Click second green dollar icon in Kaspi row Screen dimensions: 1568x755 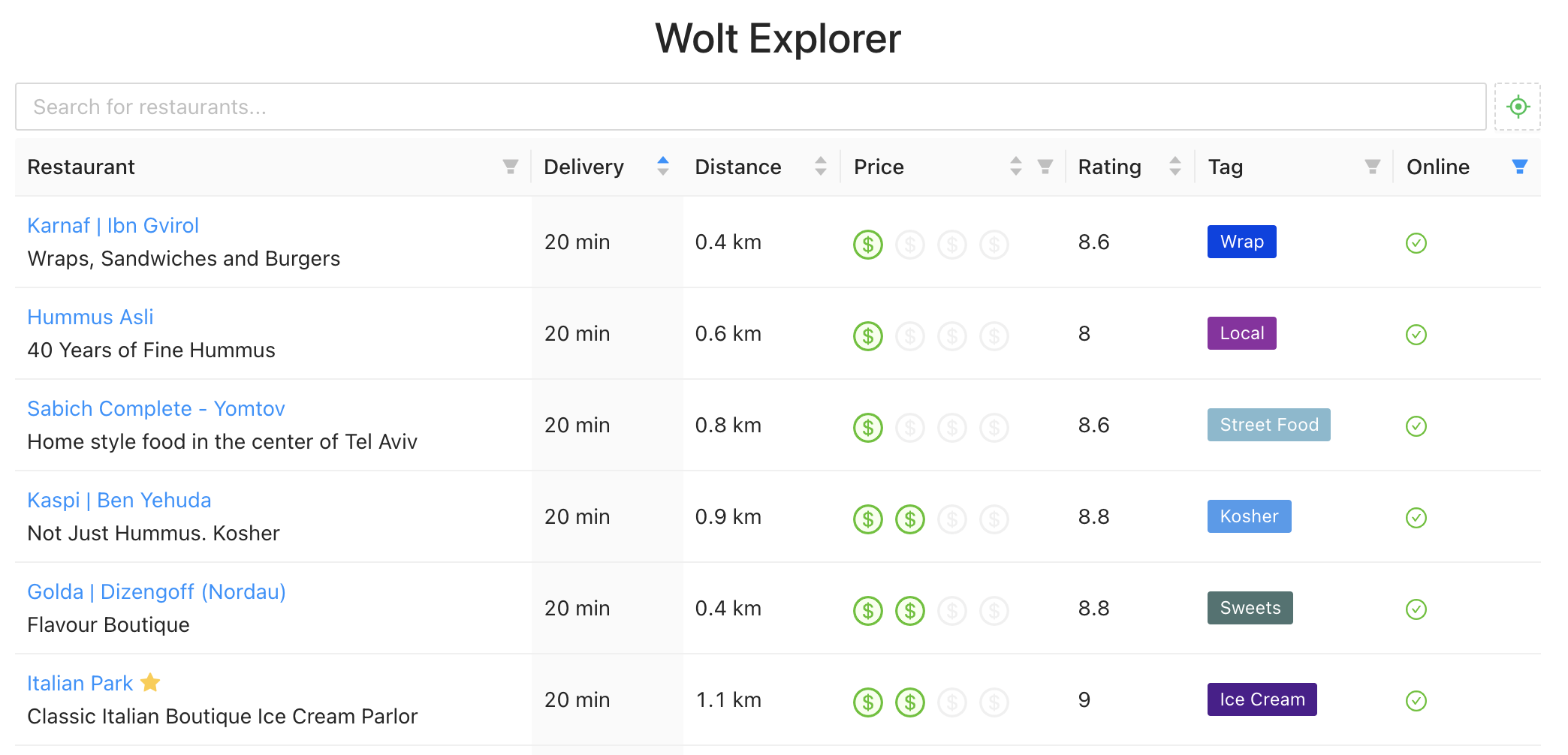pos(910,519)
